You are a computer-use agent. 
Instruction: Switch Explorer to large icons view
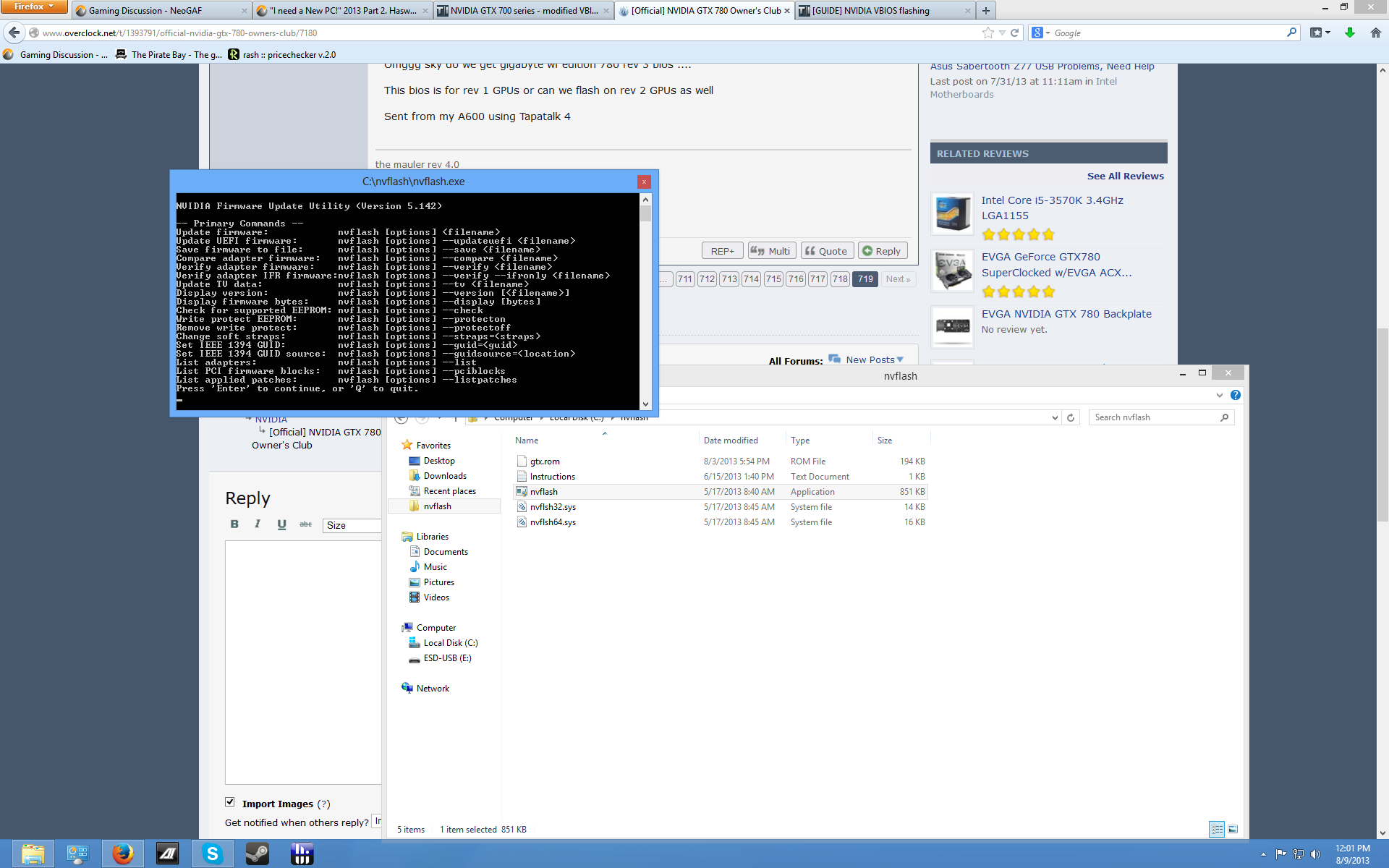click(1233, 829)
